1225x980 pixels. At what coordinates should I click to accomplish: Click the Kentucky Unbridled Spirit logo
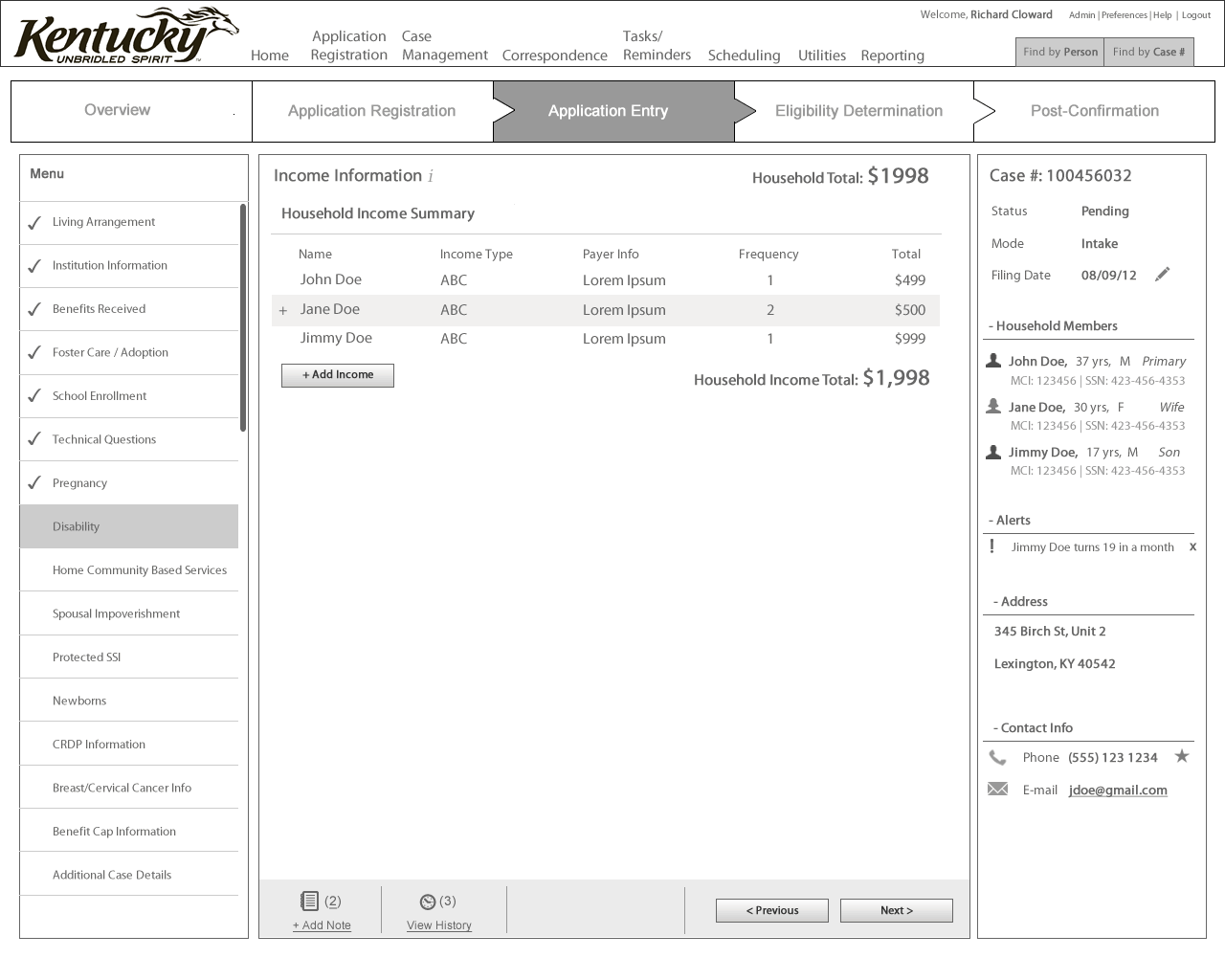[125, 35]
